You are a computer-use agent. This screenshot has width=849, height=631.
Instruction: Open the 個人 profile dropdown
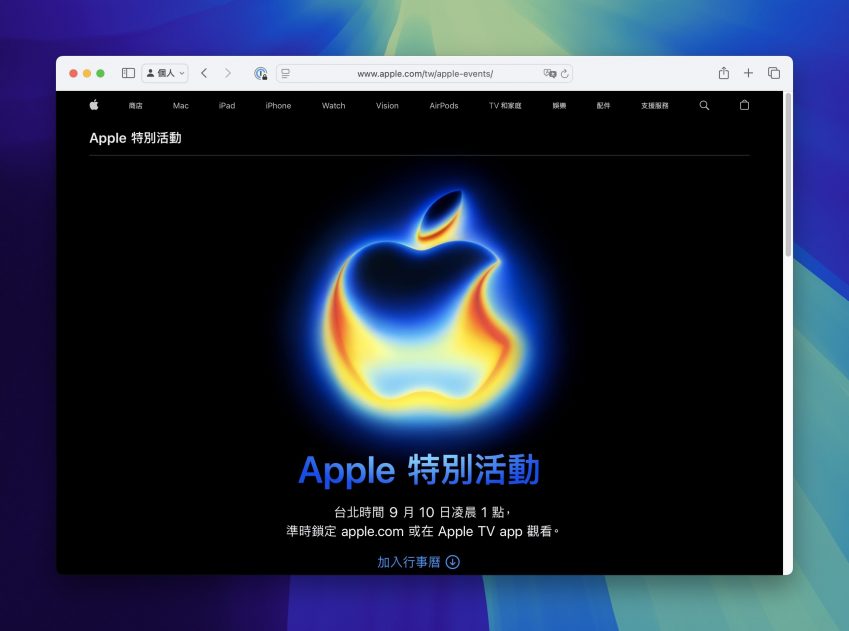pos(165,73)
